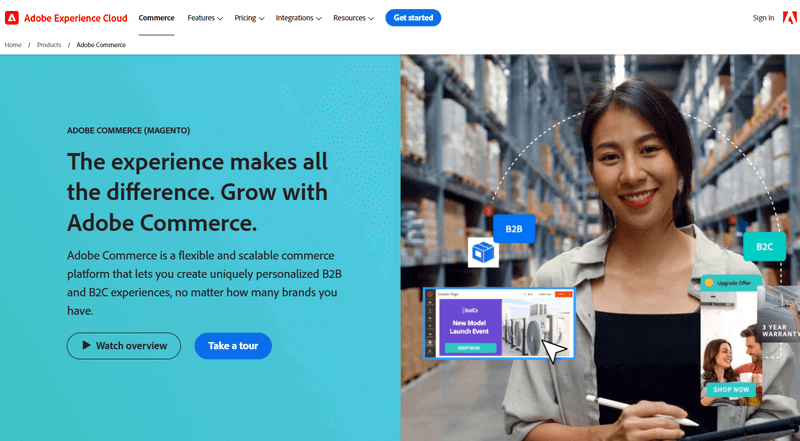Expand the Features dropdown menu

(x=205, y=18)
